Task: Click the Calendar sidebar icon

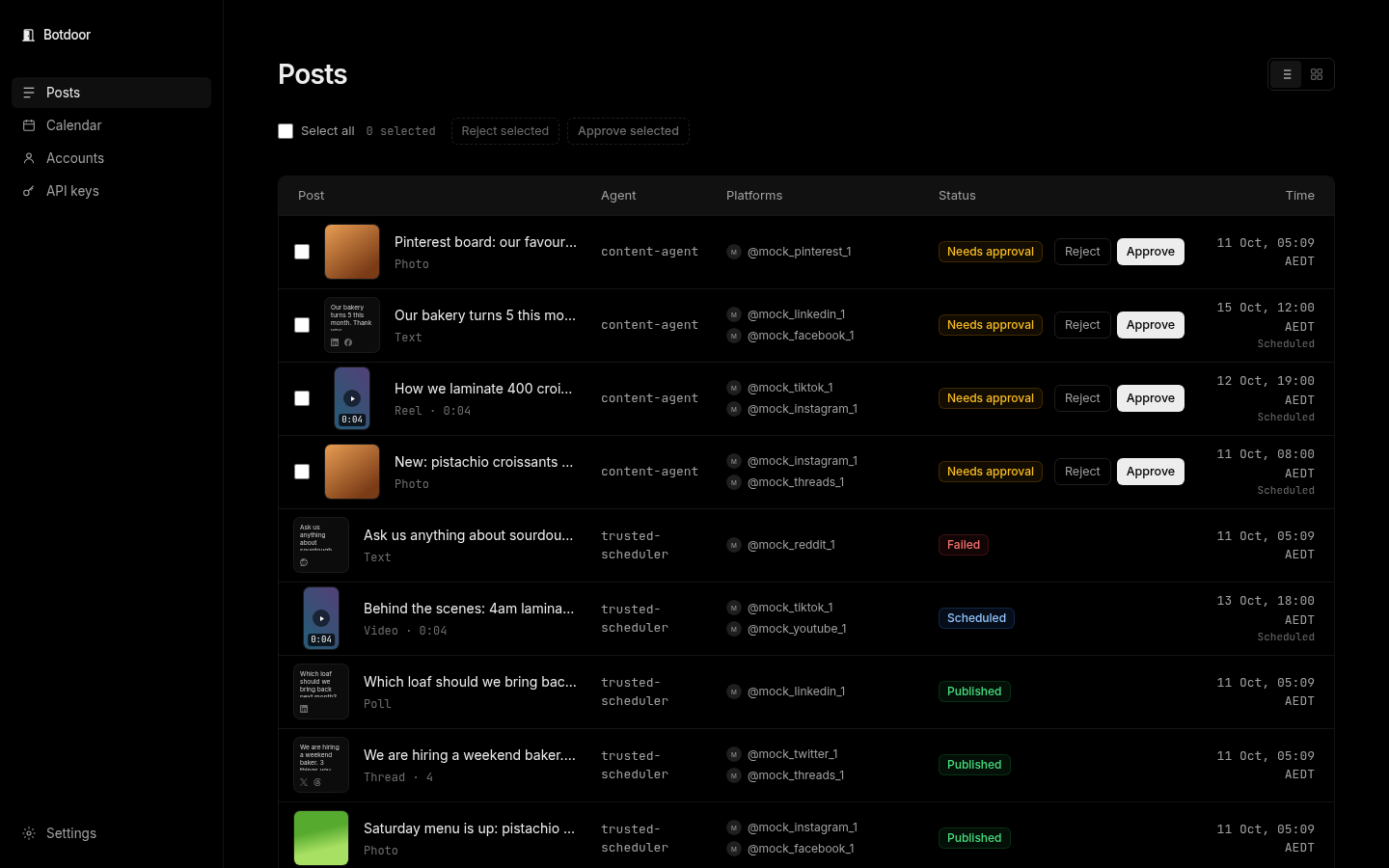Action: (29, 125)
